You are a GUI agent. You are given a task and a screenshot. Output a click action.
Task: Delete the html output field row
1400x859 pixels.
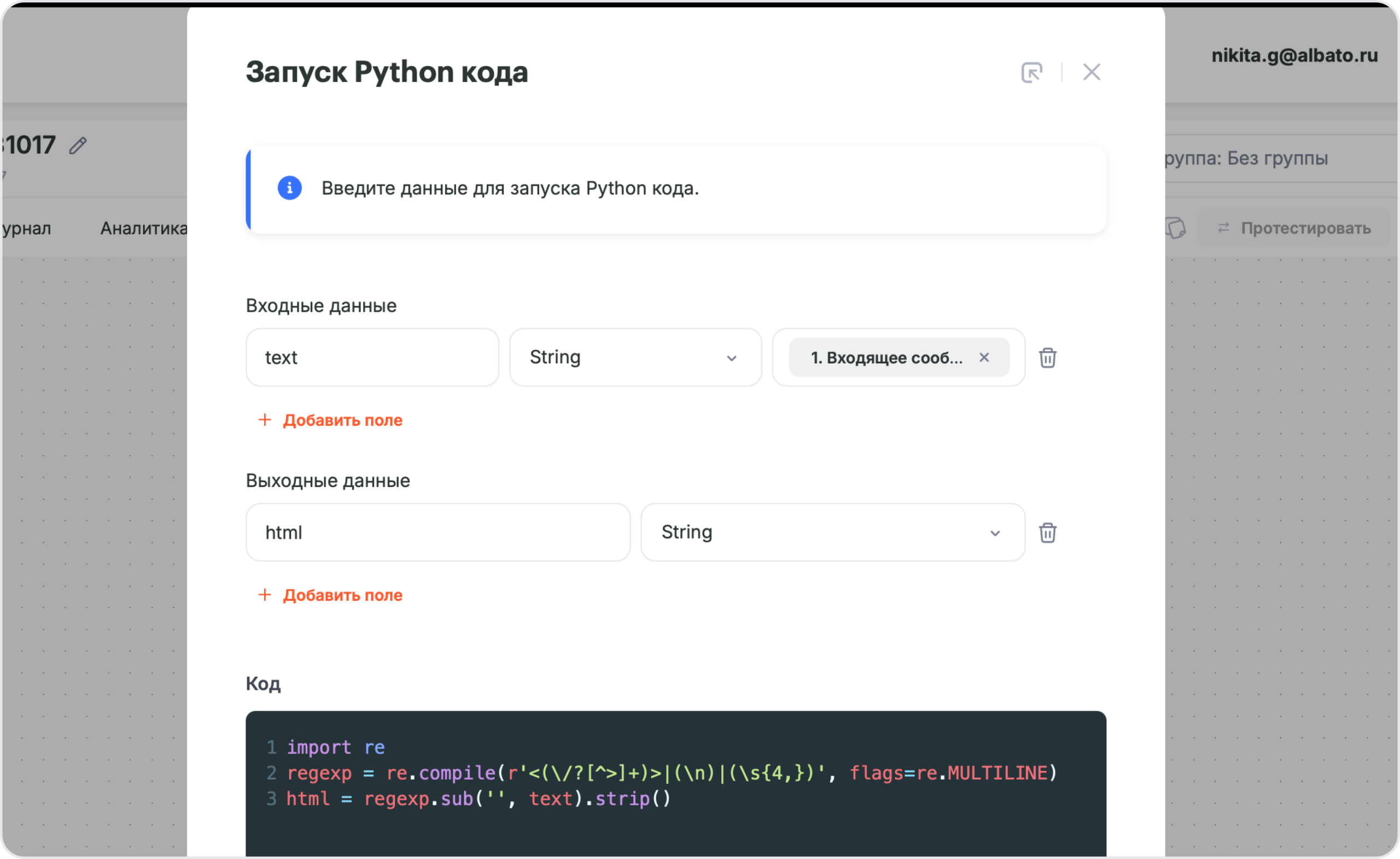[x=1047, y=533]
